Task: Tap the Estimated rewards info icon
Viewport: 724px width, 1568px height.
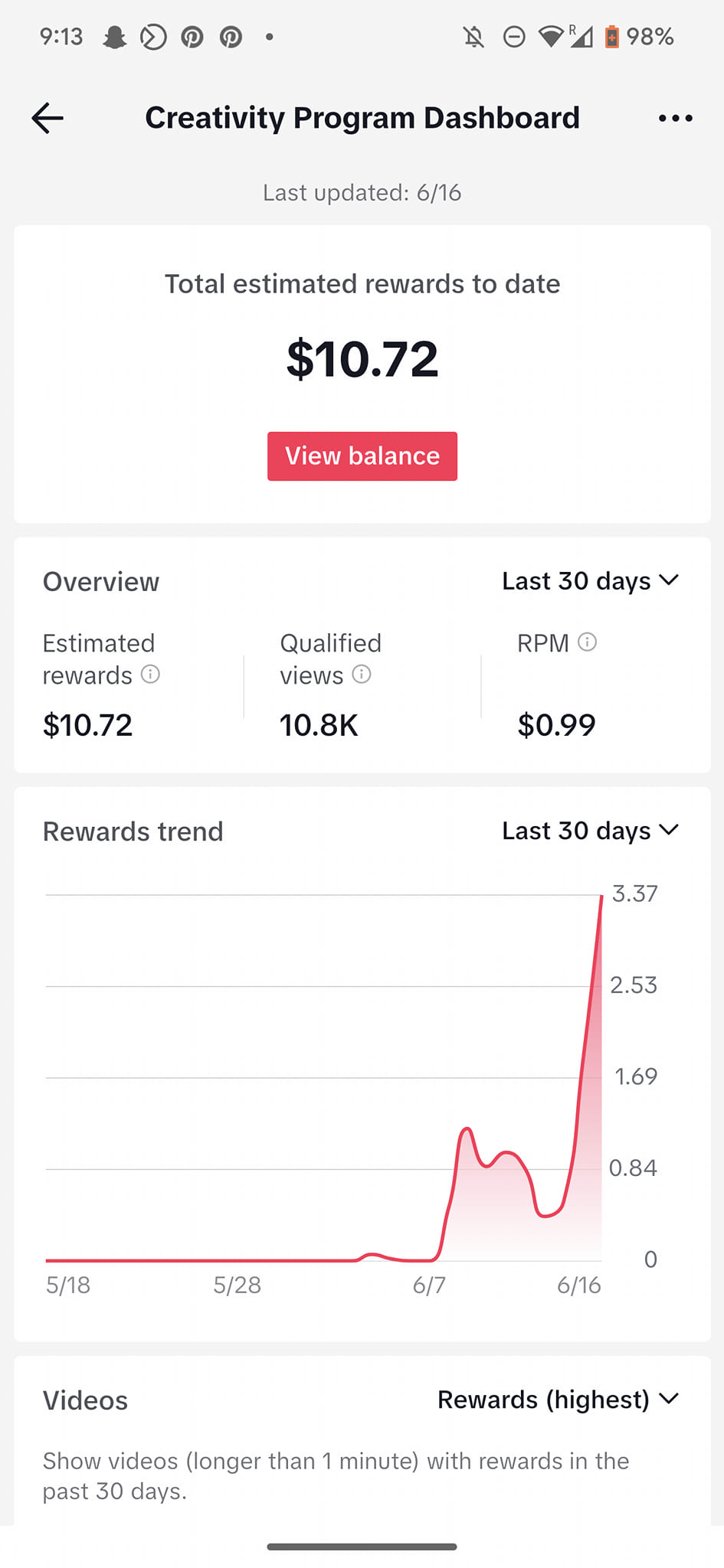Action: tap(151, 675)
